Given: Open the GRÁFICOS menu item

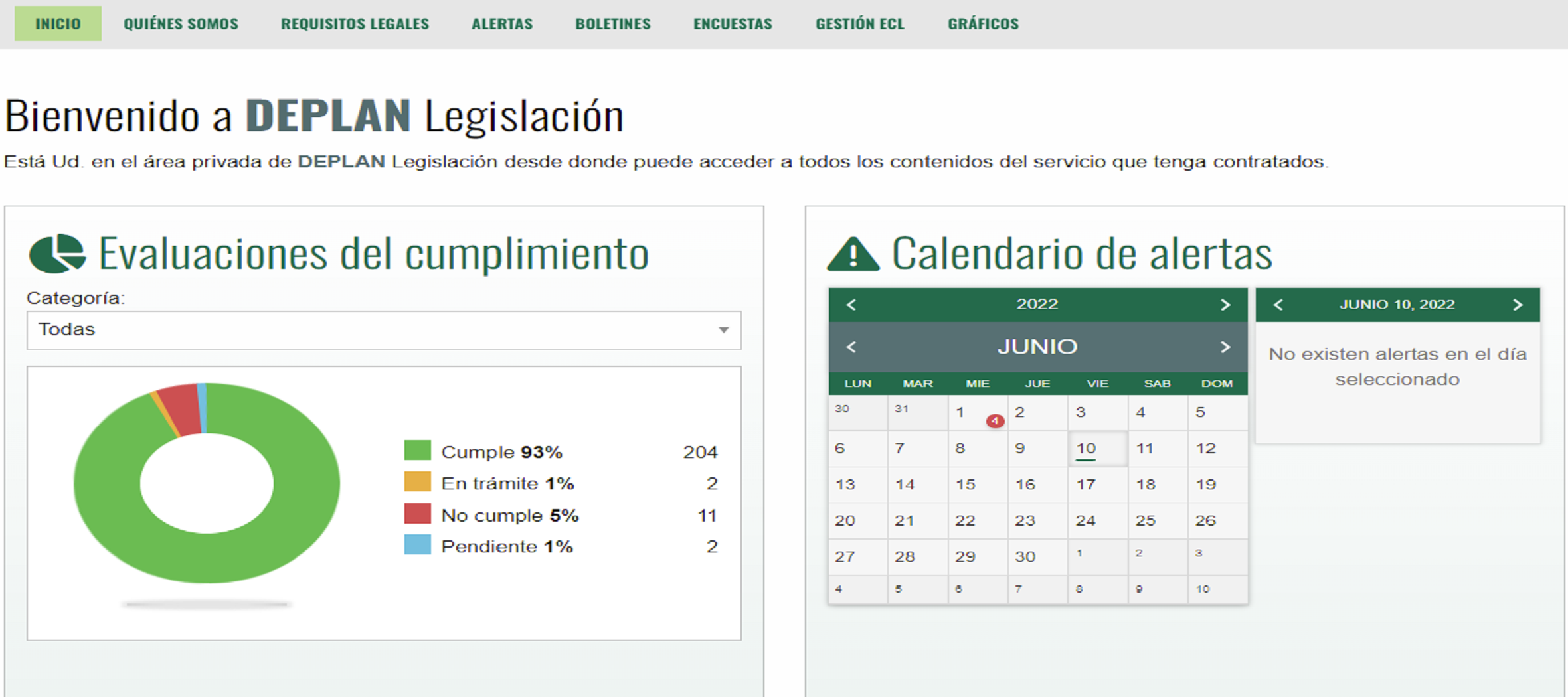Looking at the screenshot, I should click(x=983, y=24).
